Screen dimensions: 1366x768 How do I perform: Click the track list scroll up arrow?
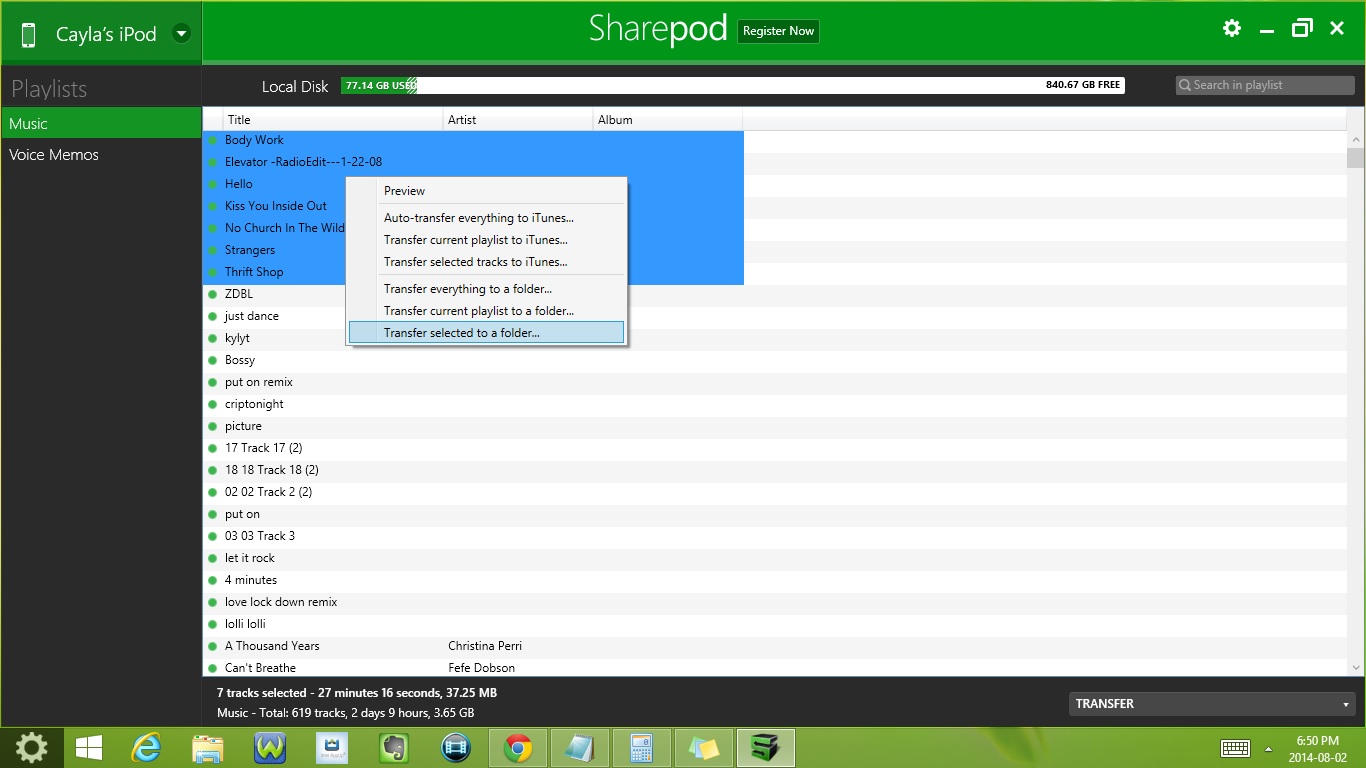click(1356, 140)
